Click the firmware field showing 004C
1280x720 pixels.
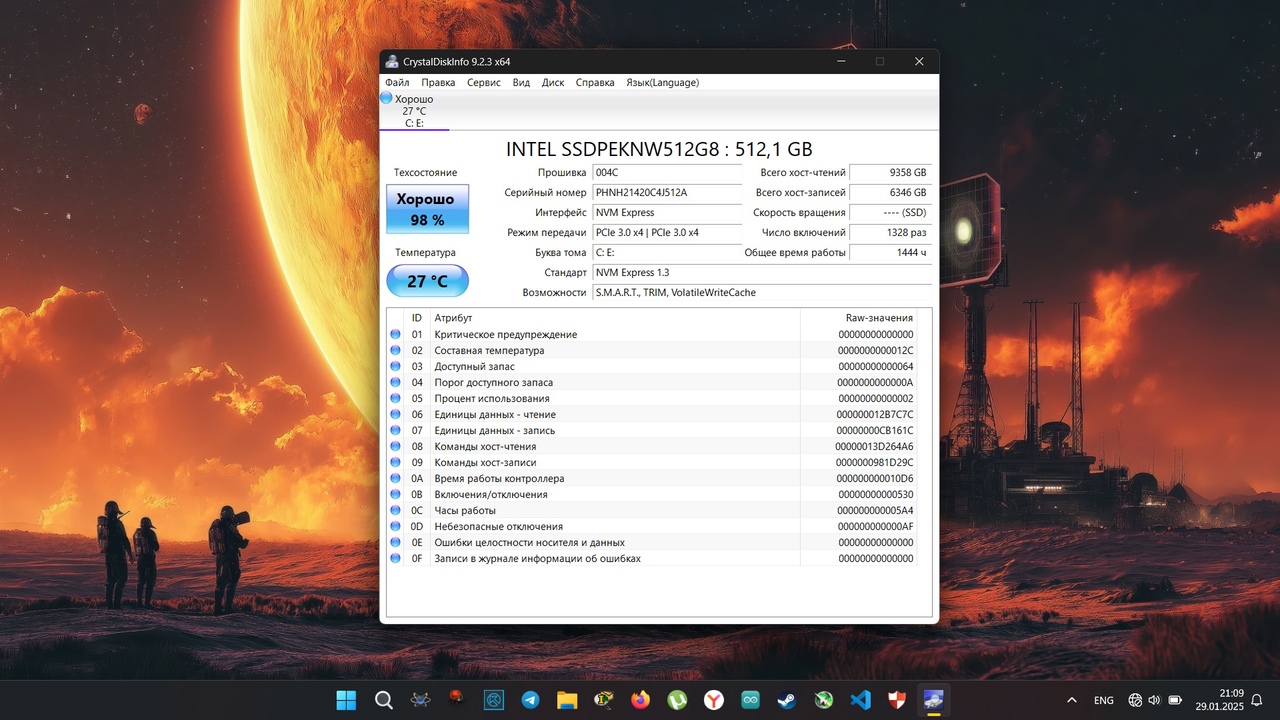pyautogui.click(x=667, y=172)
